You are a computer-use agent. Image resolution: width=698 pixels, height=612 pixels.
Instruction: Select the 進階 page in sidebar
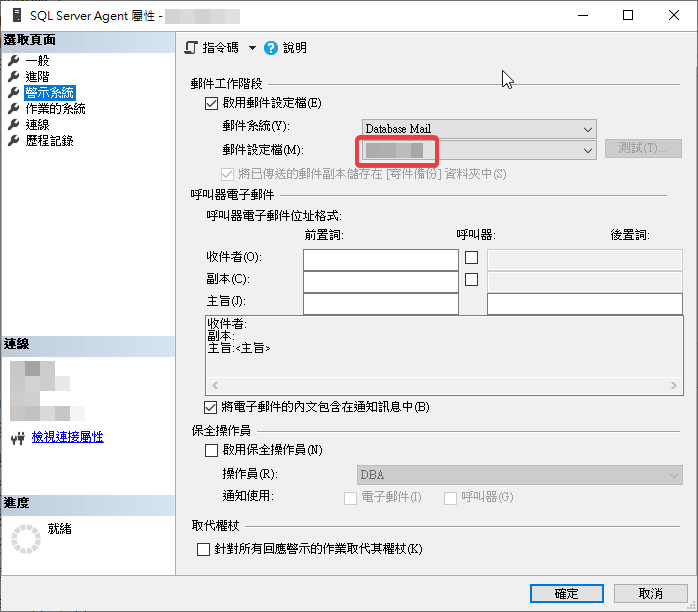(x=37, y=77)
